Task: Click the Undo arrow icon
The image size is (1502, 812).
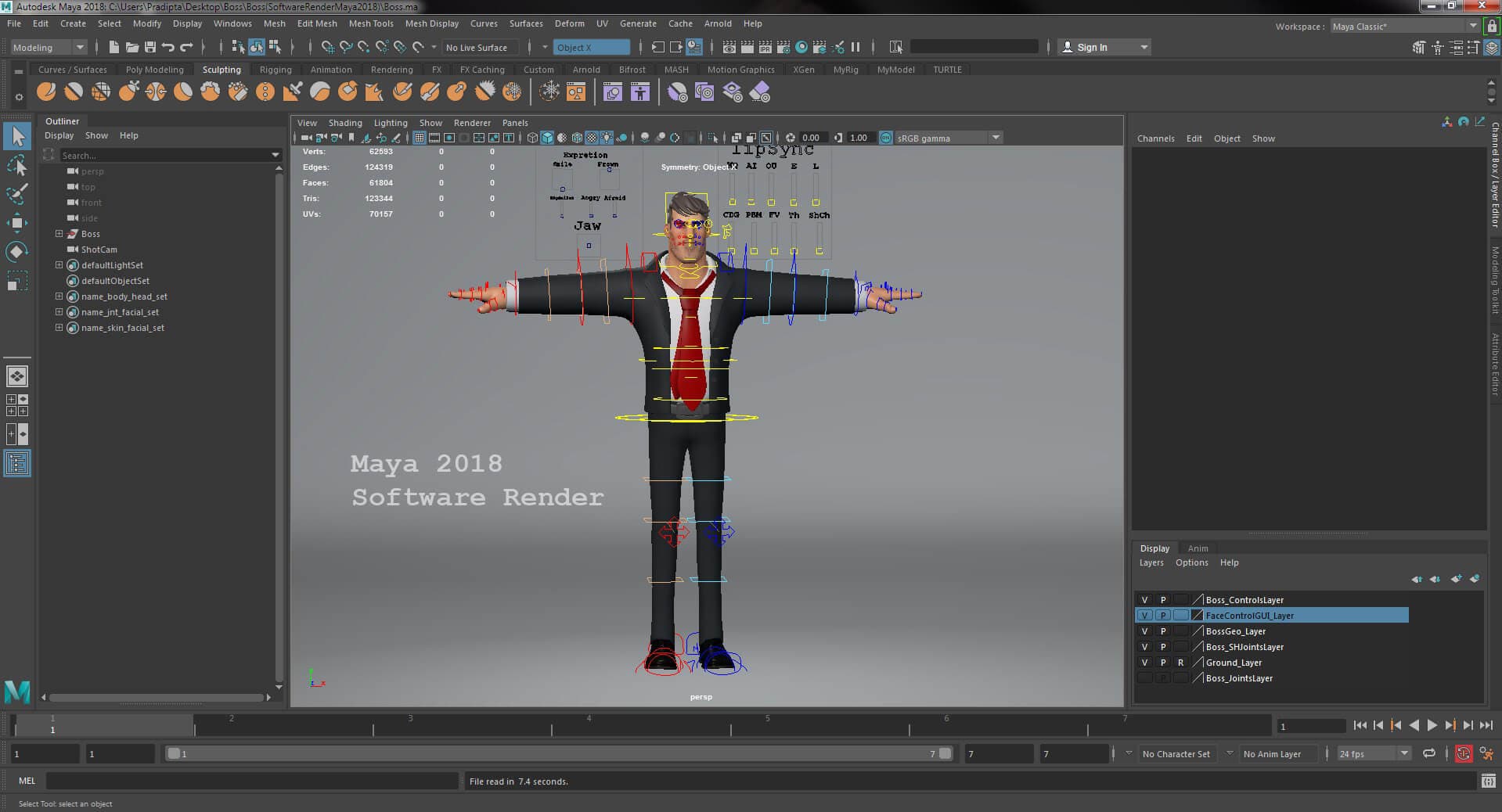Action: click(167, 47)
